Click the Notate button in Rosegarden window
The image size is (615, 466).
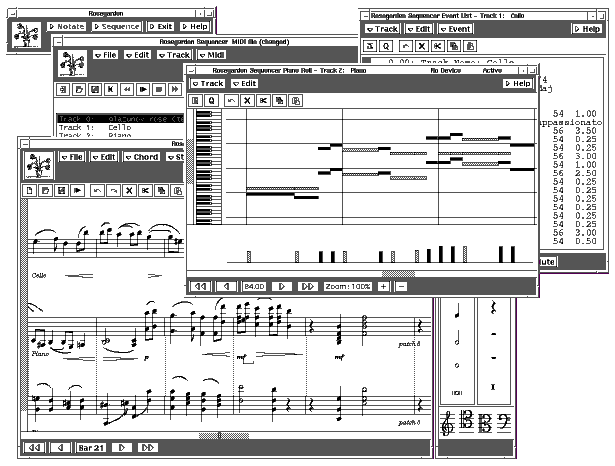click(x=66, y=27)
